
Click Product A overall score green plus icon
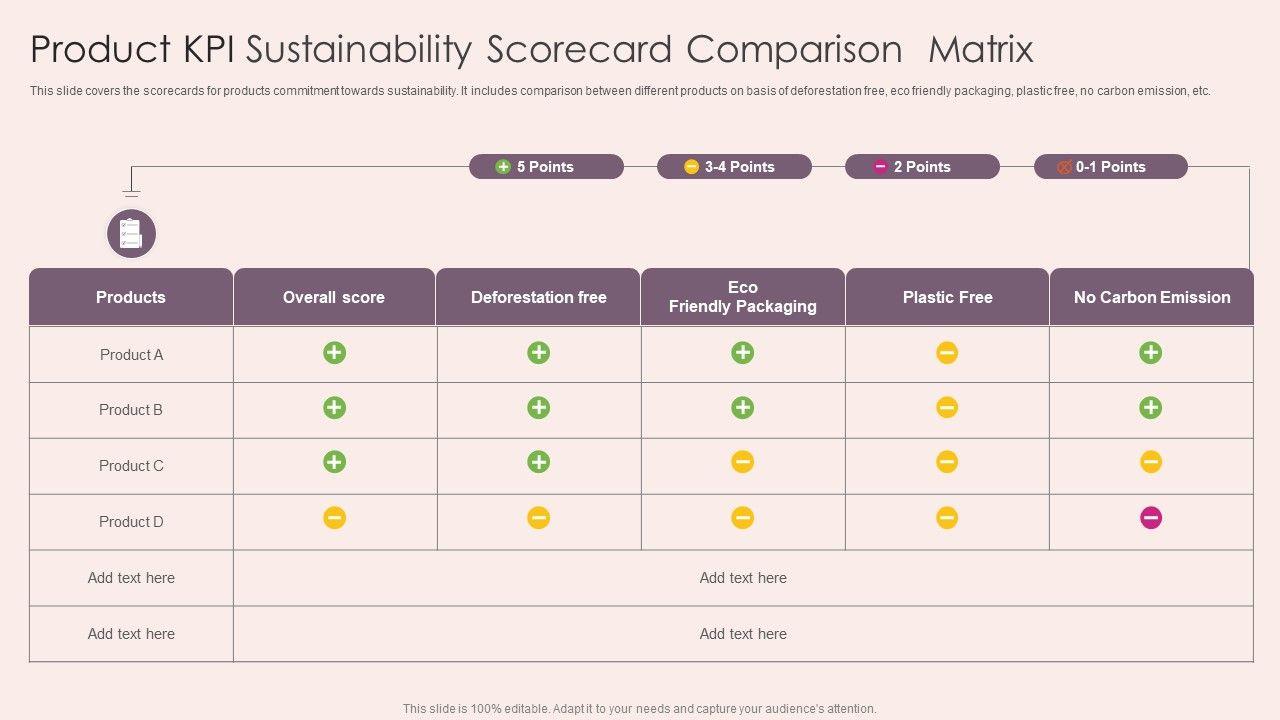[334, 352]
